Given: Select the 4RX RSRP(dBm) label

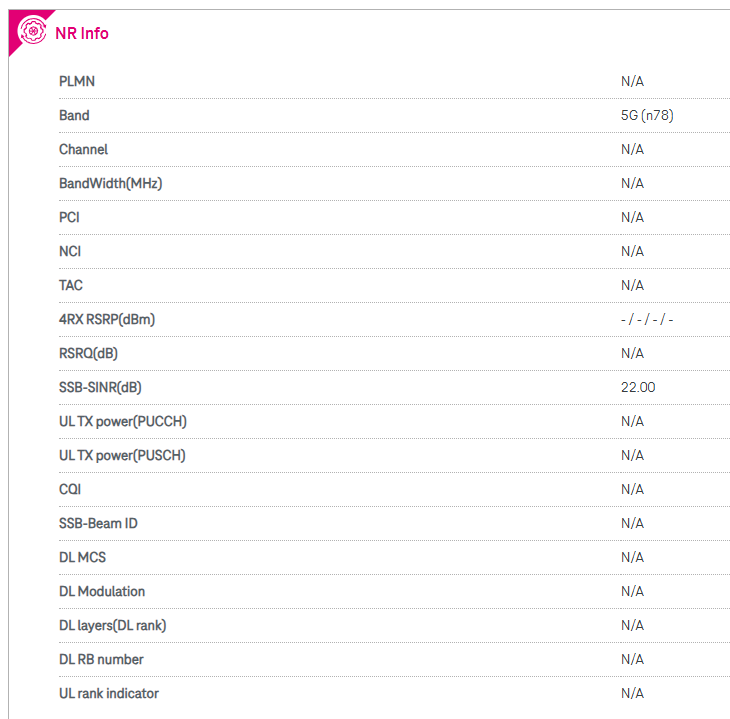Looking at the screenshot, I should click(x=107, y=319).
